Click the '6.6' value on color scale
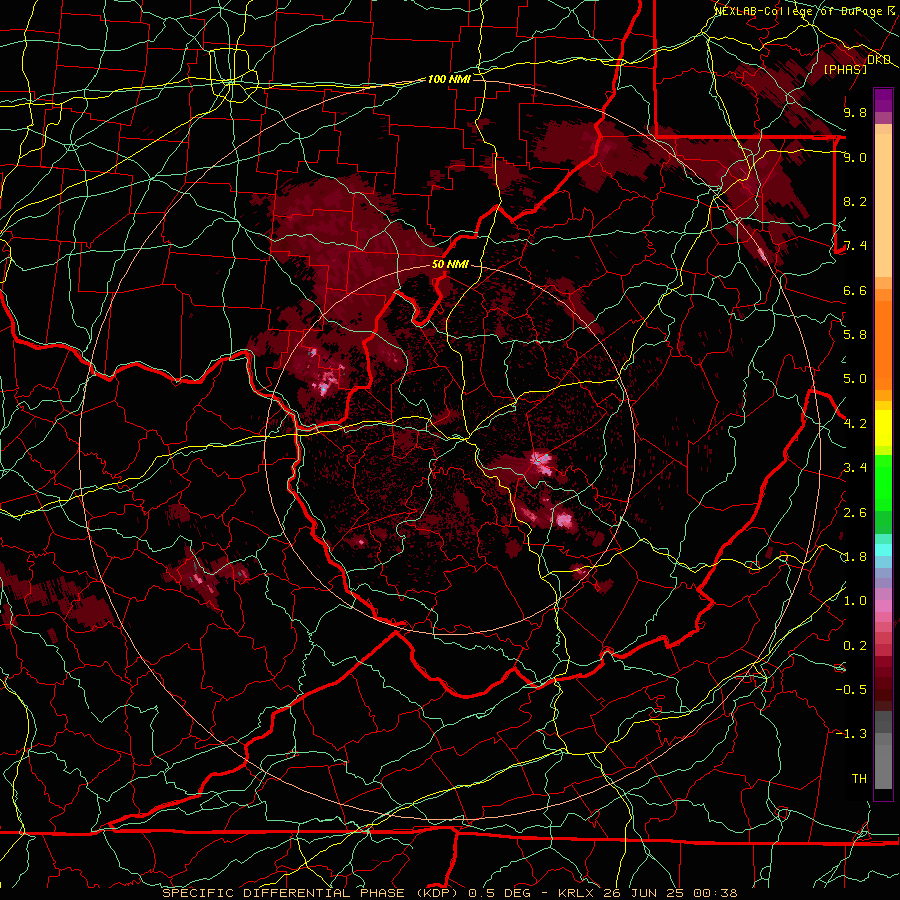Viewport: 900px width, 900px height. (855, 290)
